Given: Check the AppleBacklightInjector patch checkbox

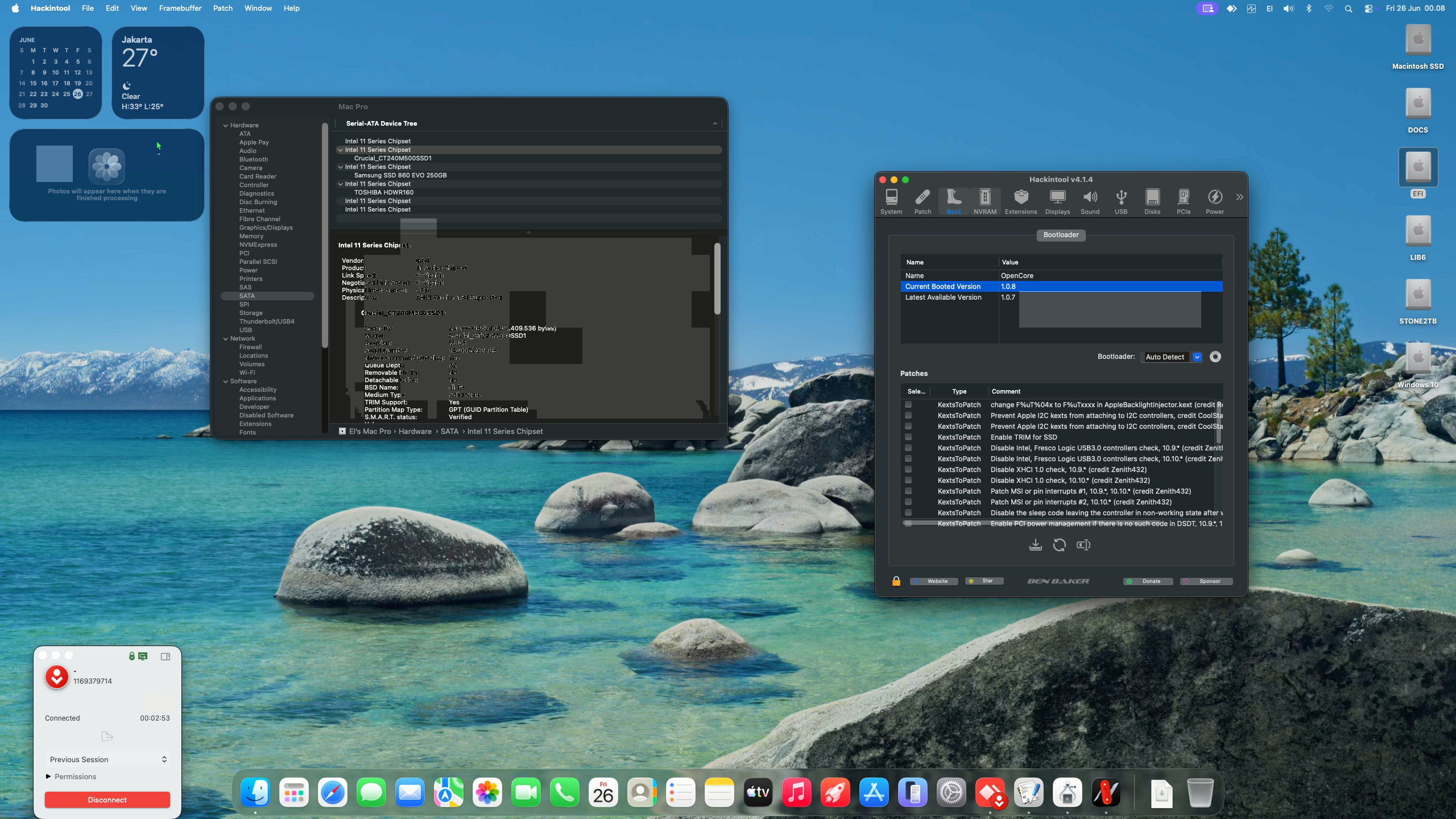Looking at the screenshot, I should 908,404.
